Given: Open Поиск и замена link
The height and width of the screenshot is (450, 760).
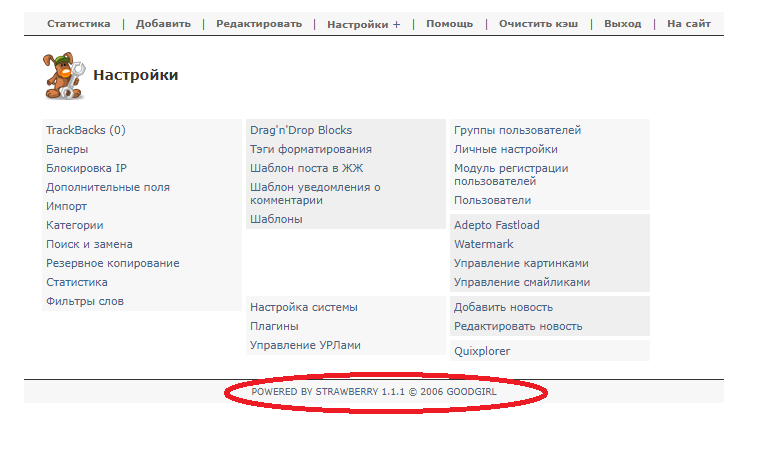Looking at the screenshot, I should [x=89, y=244].
